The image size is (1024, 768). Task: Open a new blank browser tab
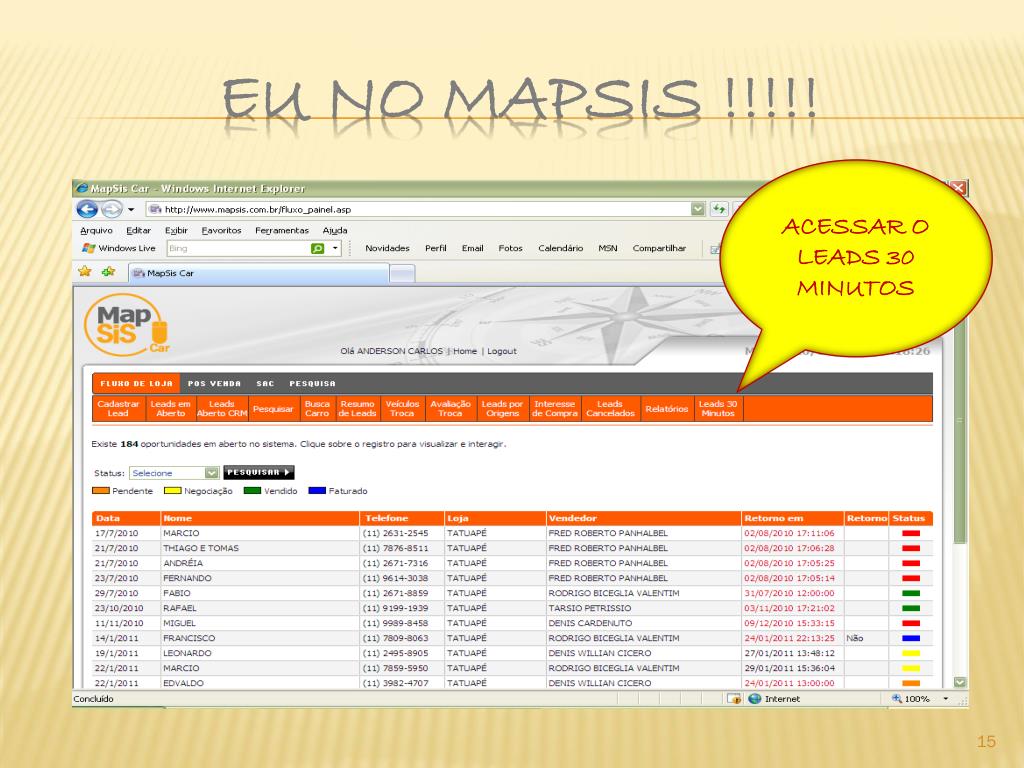click(402, 274)
